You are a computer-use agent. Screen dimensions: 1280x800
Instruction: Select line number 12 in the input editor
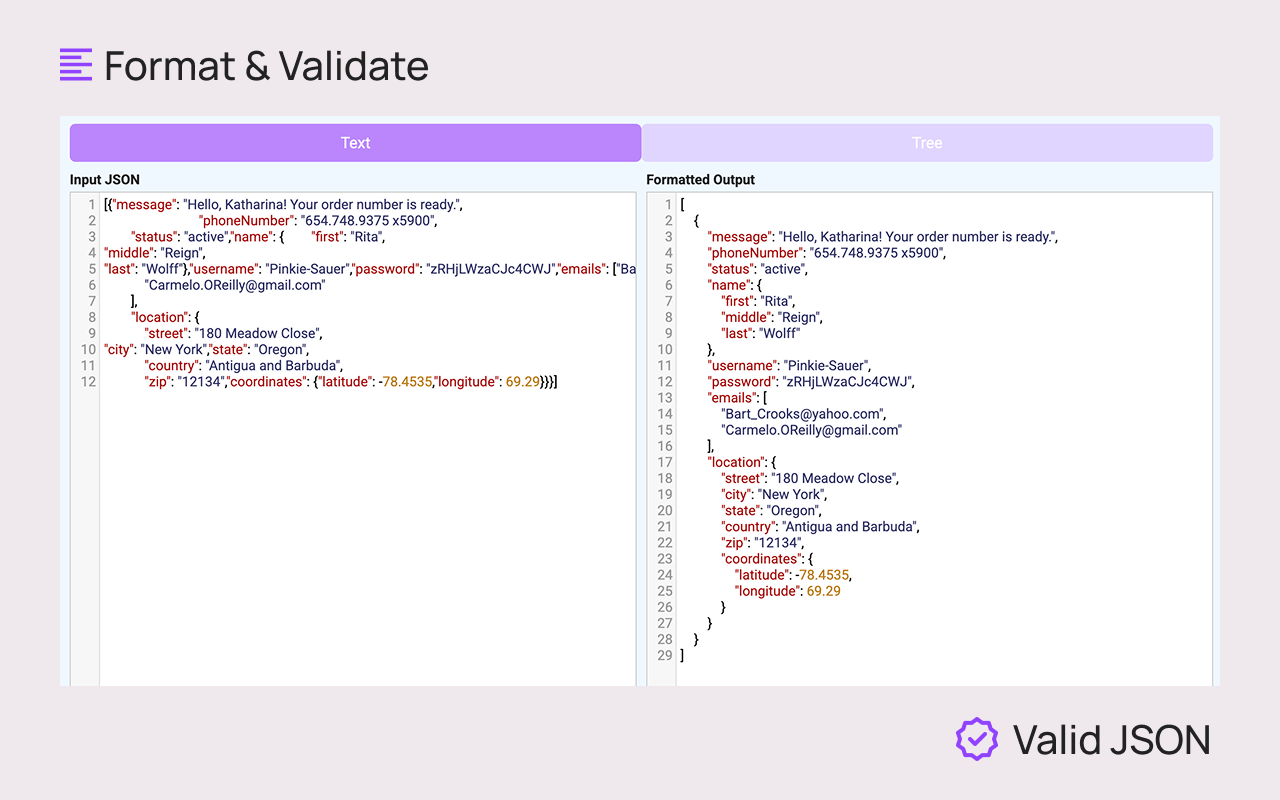coord(89,381)
